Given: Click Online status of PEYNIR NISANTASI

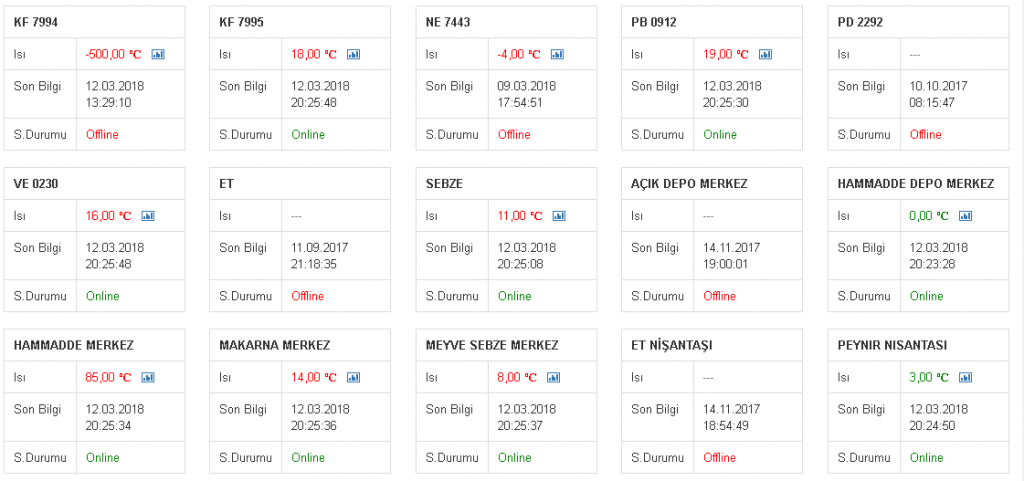Looking at the screenshot, I should [927, 457].
